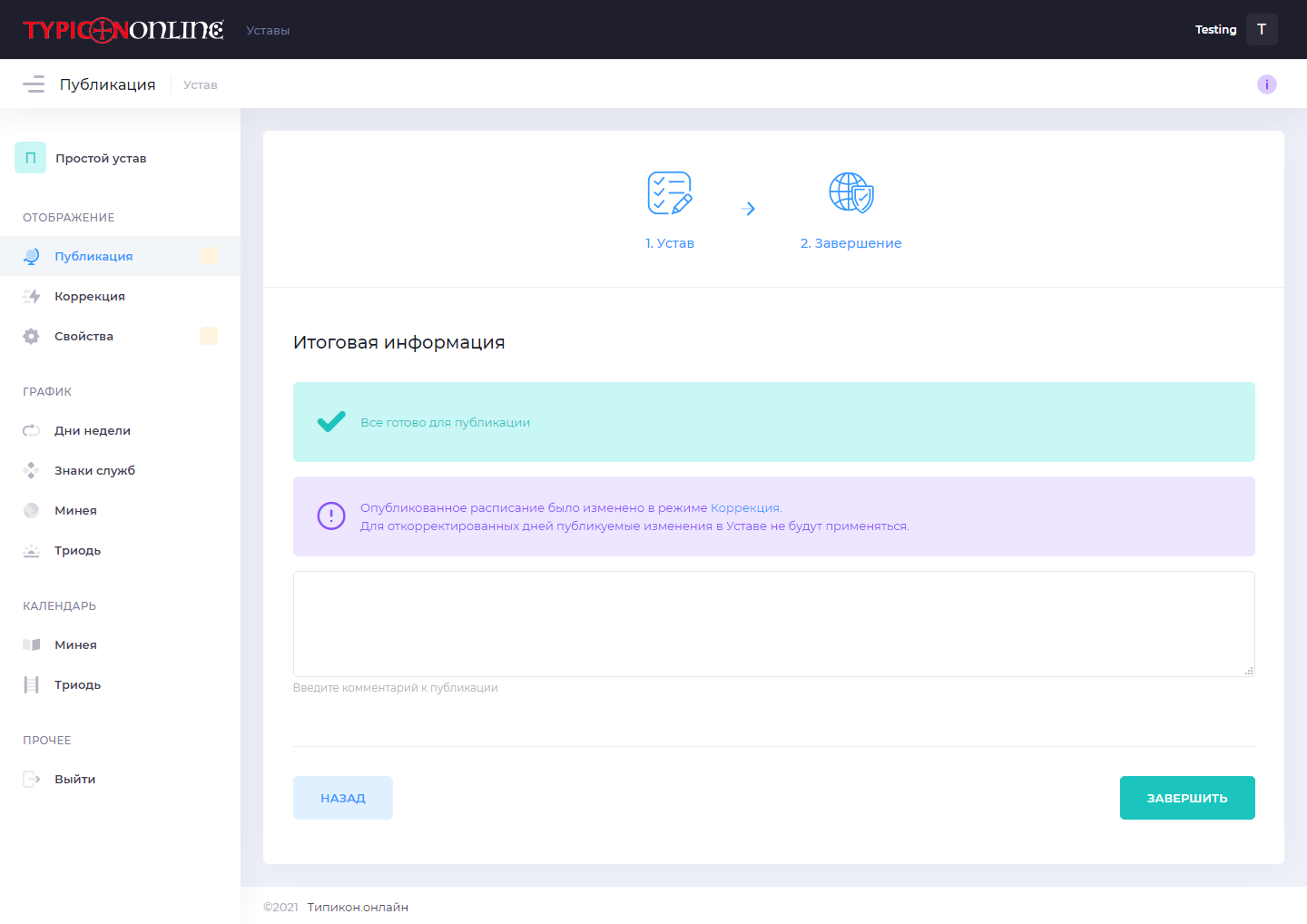Click the yellow badge next to Свойства
Screen dimensions: 1307x924
pyautogui.click(x=209, y=336)
